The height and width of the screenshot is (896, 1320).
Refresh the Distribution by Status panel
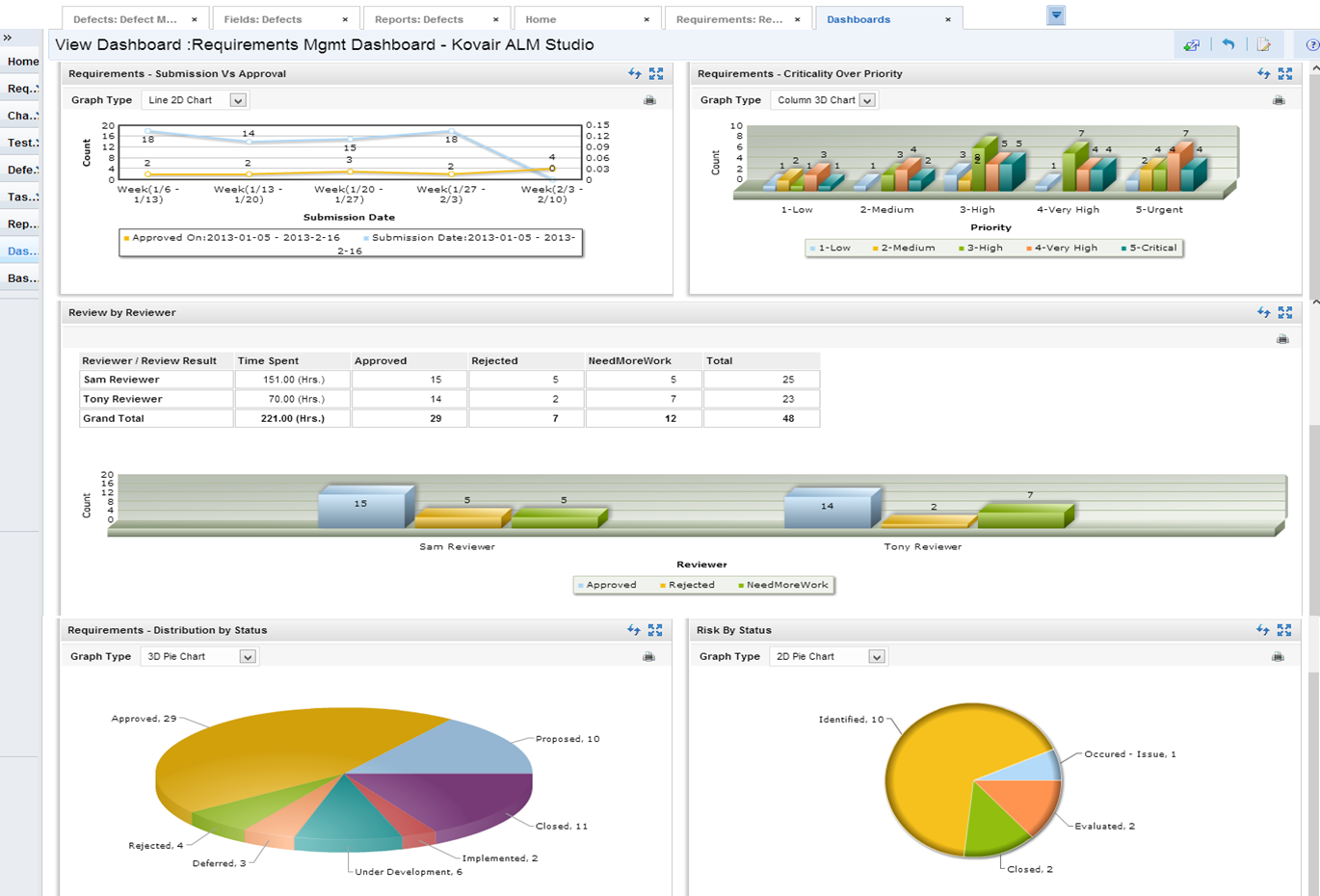[633, 630]
